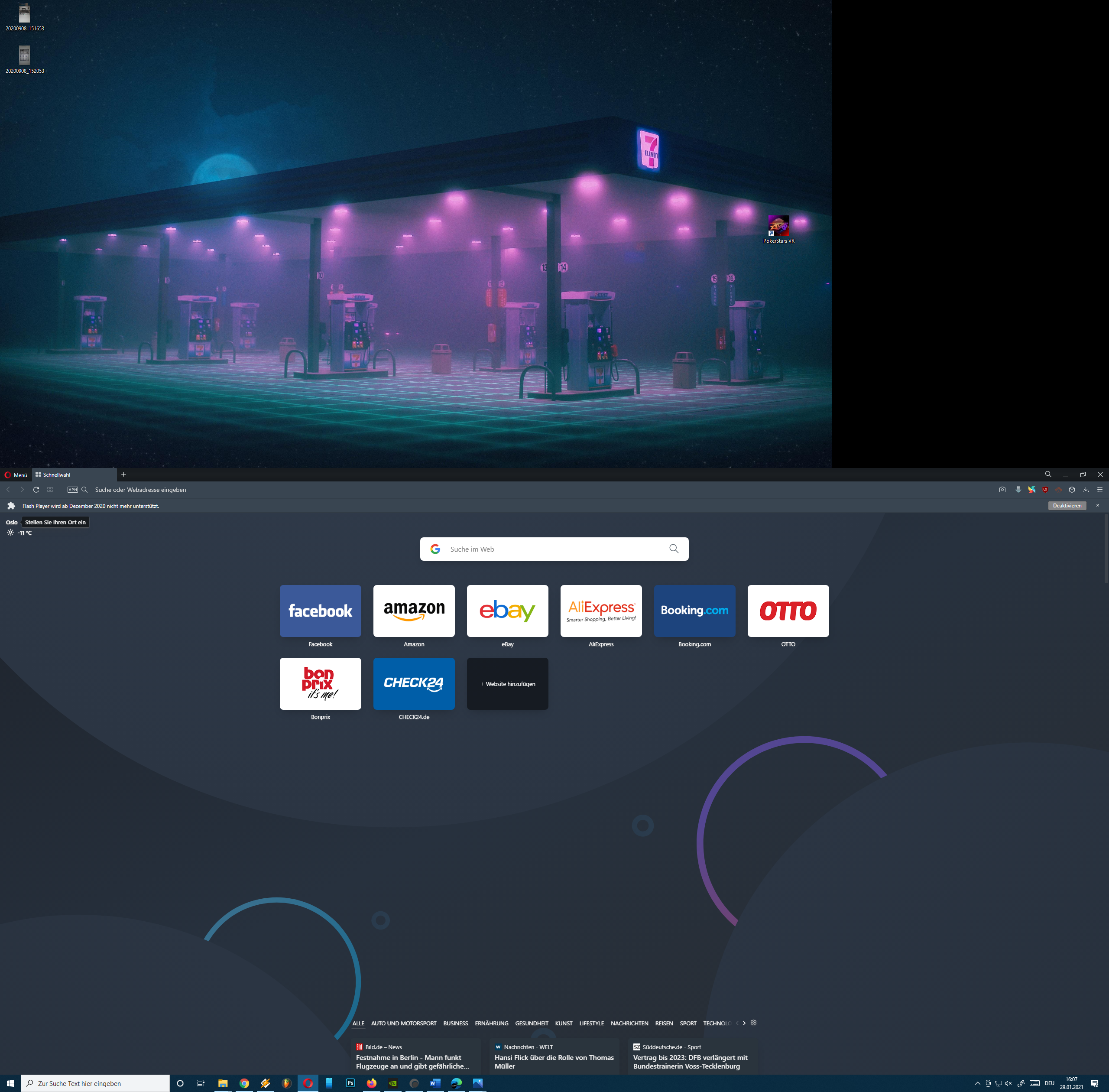Launch Photoshop from the taskbar
This screenshot has width=1109, height=1092.
pyautogui.click(x=350, y=1083)
